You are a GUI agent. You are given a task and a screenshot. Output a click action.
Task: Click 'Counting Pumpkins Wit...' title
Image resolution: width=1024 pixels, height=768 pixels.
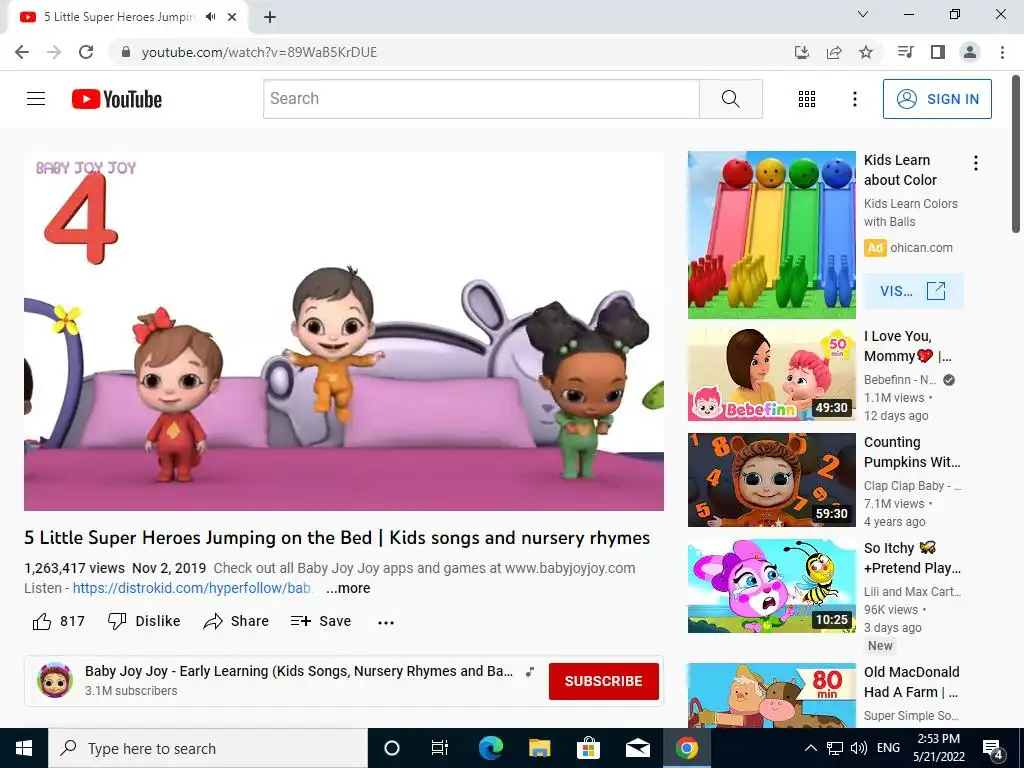pos(912,452)
